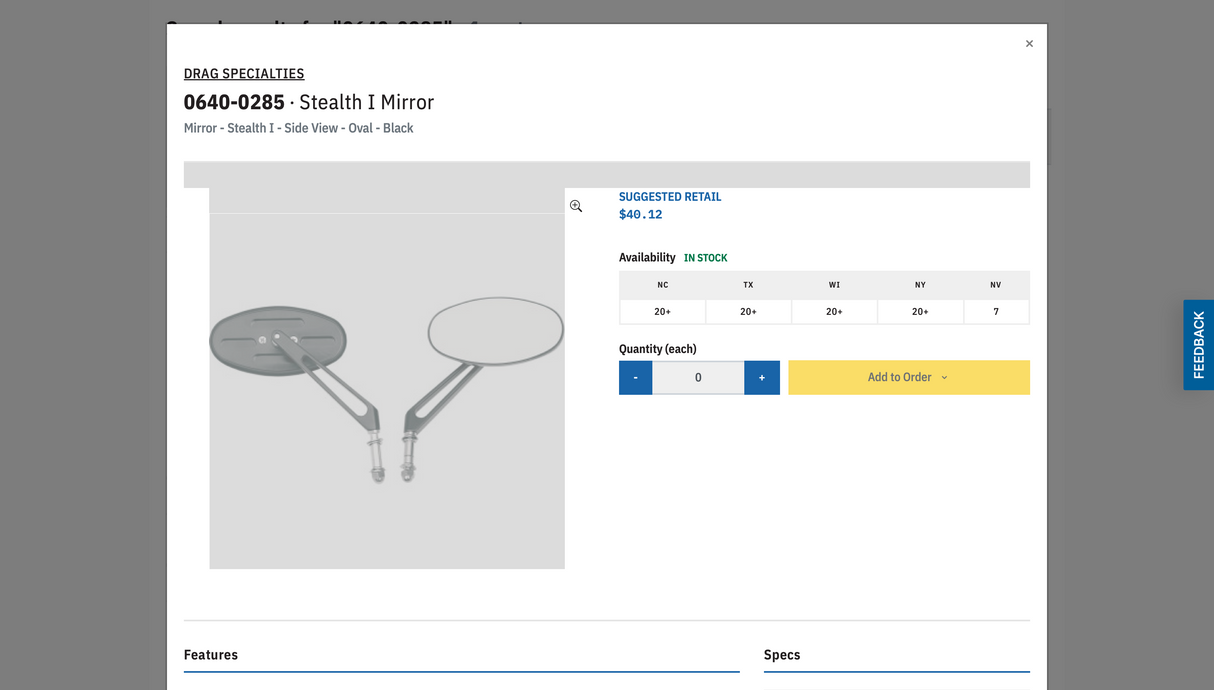Screen dimensions: 1214x690
Task: Select the NY warehouse stock value 20+
Action: pyautogui.click(x=920, y=312)
